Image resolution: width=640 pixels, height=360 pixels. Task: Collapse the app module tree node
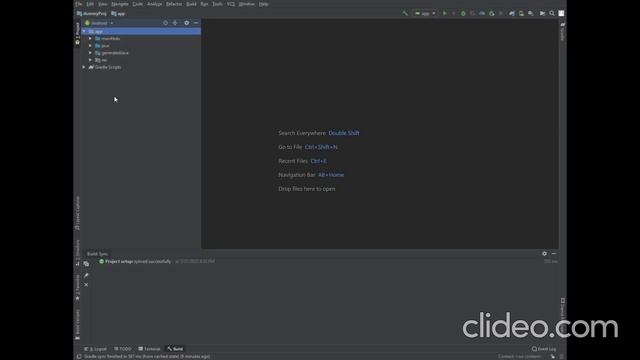[x=84, y=31]
